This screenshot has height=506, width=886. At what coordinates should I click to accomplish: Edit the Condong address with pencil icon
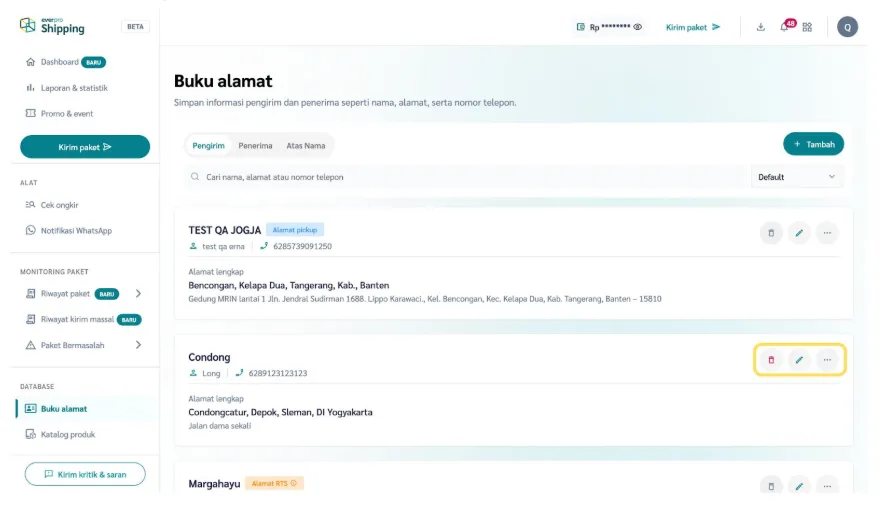(799, 360)
